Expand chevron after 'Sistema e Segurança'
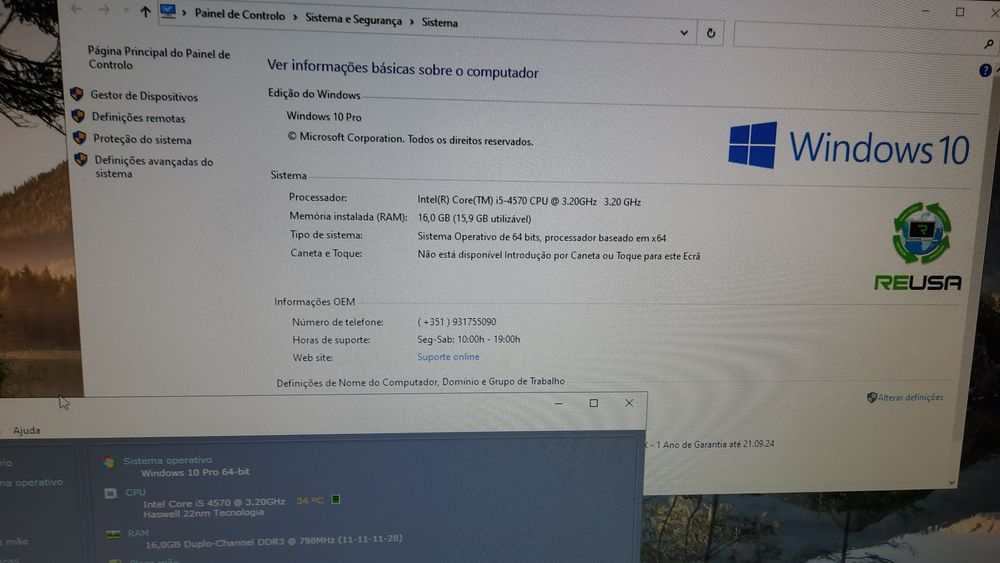Screen dimensions: 1000x563 412,22
